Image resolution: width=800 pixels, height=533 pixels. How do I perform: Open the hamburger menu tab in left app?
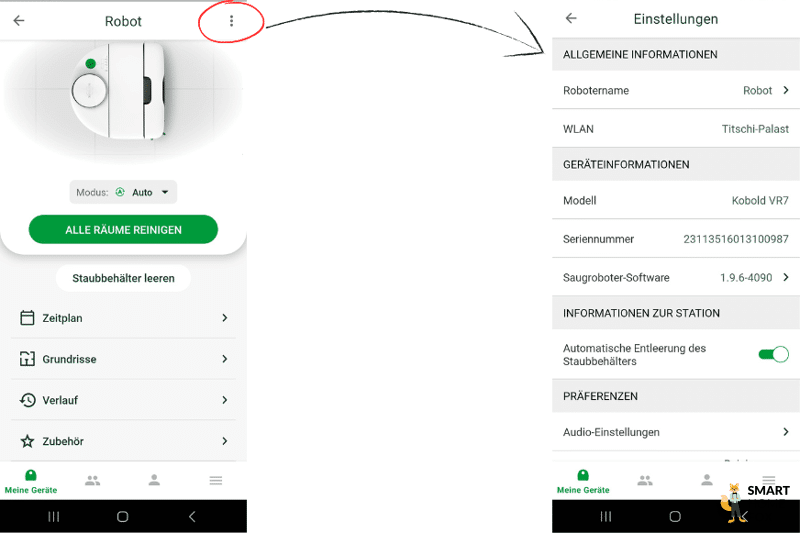[x=216, y=480]
